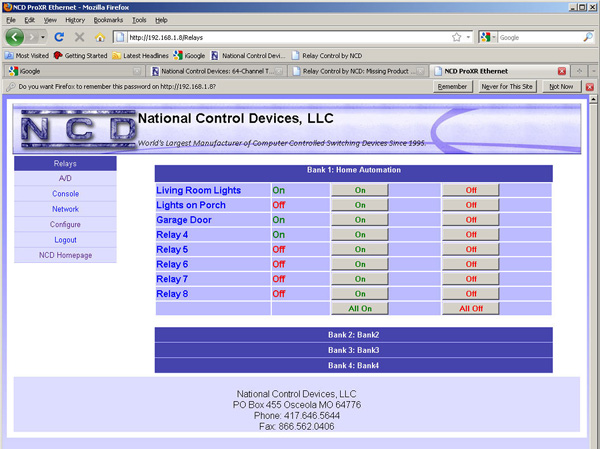Open the search engine selector dropdown
This screenshot has height=449, width=600.
click(488, 37)
